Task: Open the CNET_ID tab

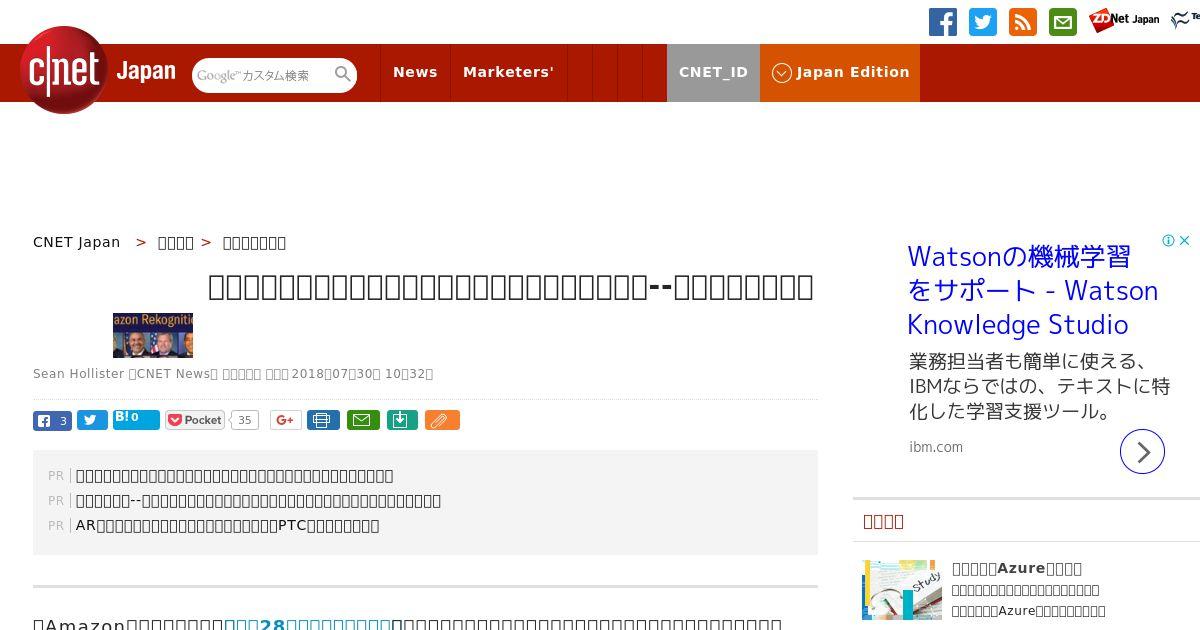Action: tap(713, 72)
